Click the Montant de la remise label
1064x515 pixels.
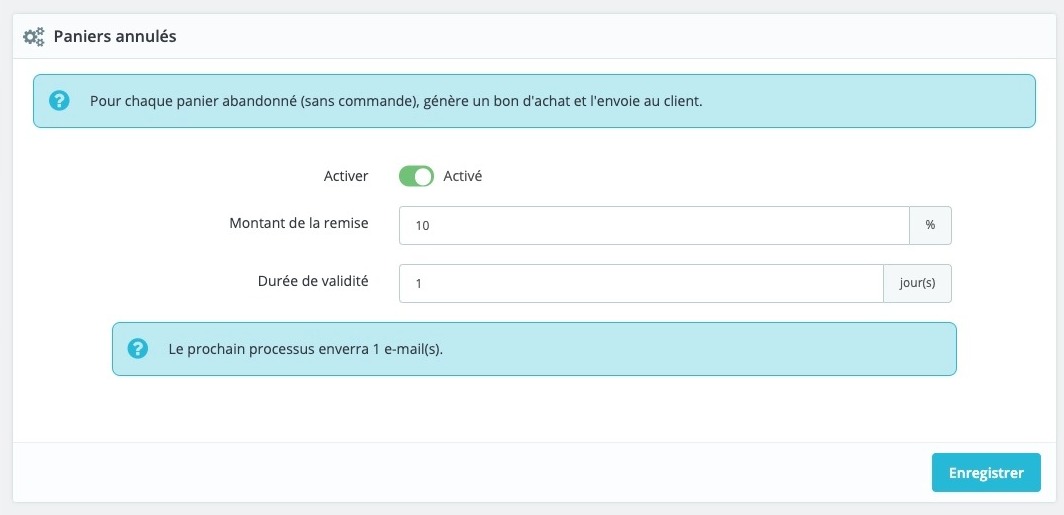tap(298, 223)
